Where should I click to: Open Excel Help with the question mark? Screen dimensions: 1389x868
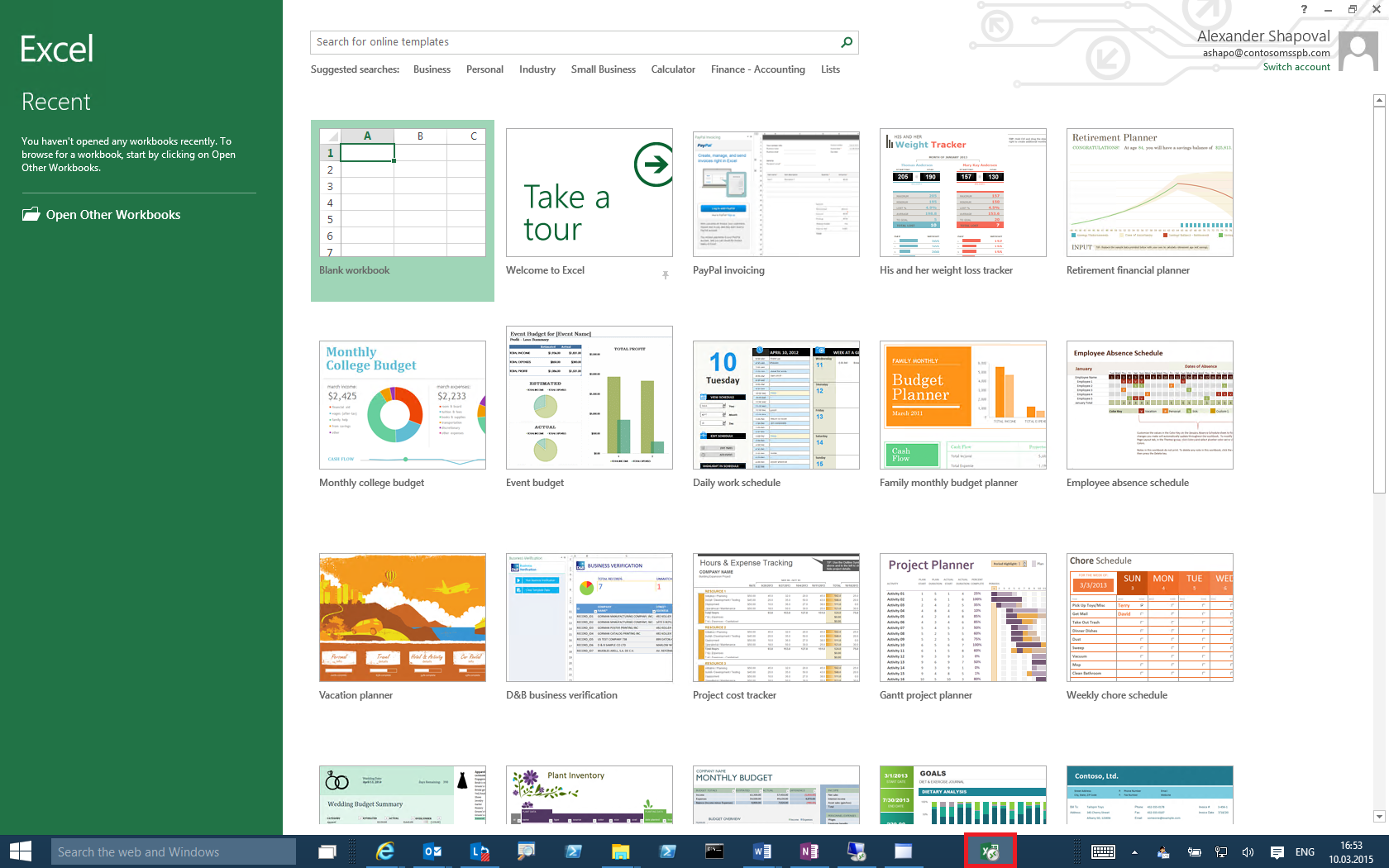[1304, 9]
